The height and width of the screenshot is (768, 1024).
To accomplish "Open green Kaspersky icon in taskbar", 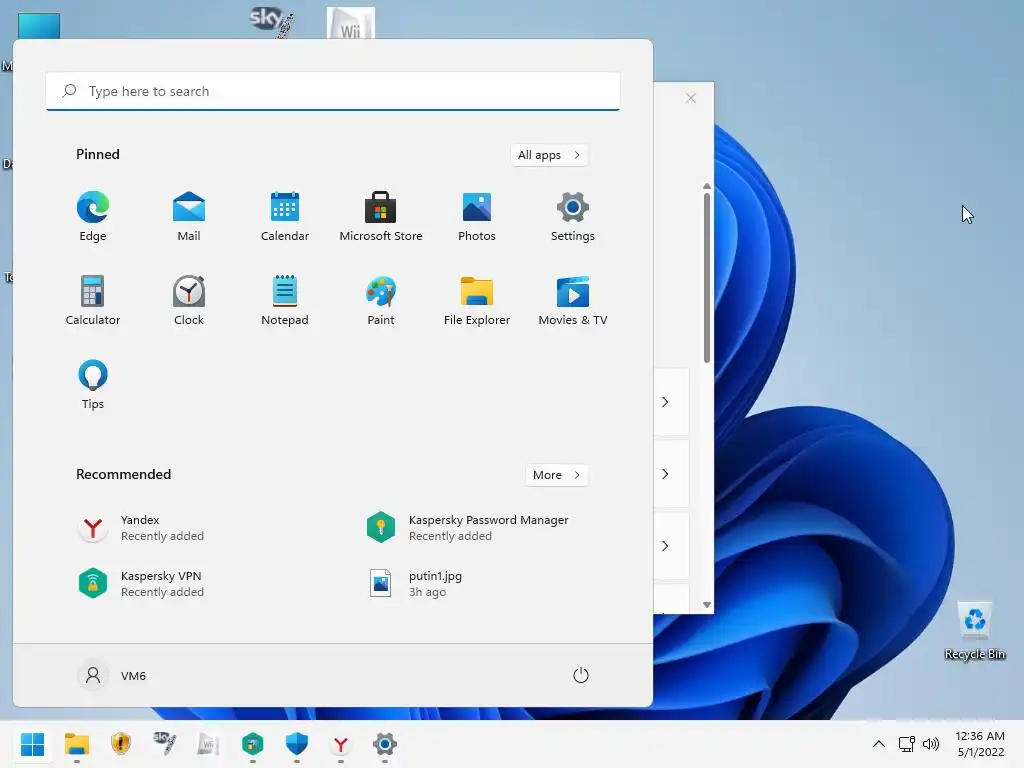I will point(253,744).
